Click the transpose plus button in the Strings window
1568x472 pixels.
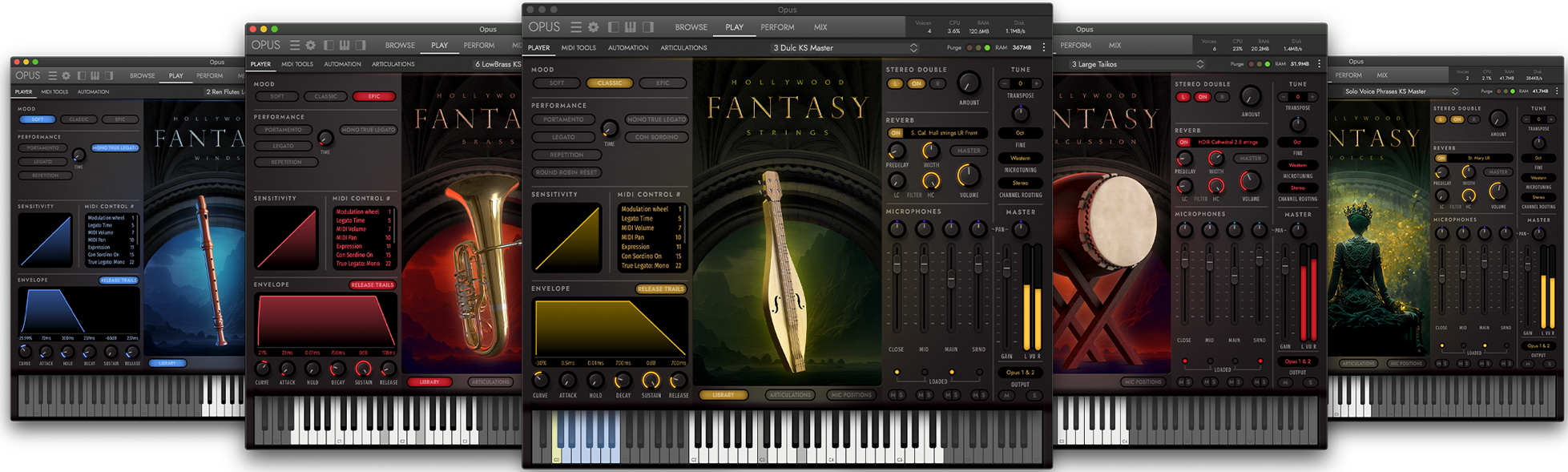click(1036, 83)
